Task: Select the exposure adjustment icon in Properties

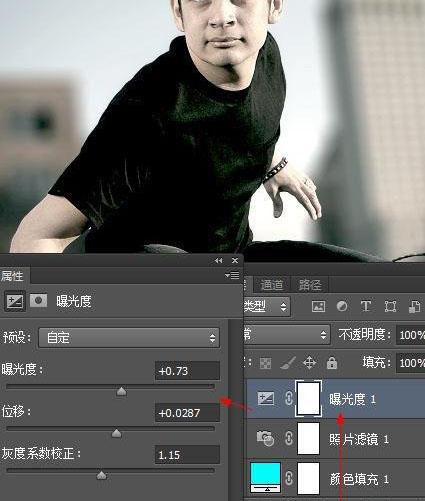Action: (15, 301)
